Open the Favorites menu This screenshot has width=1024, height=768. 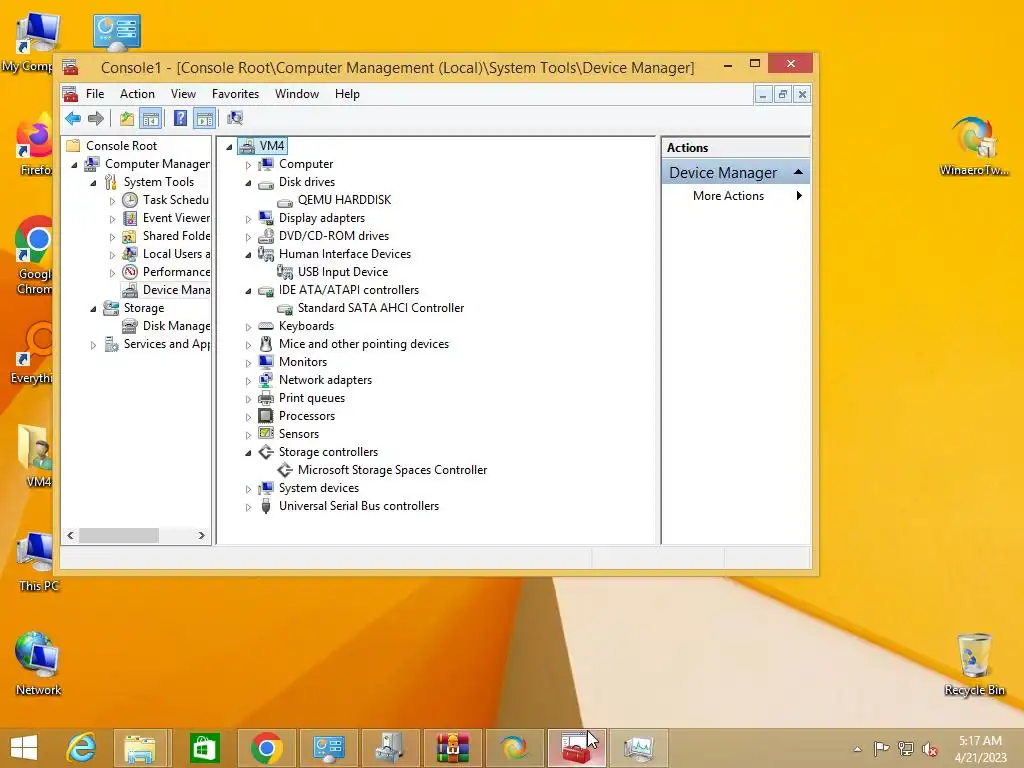(235, 94)
